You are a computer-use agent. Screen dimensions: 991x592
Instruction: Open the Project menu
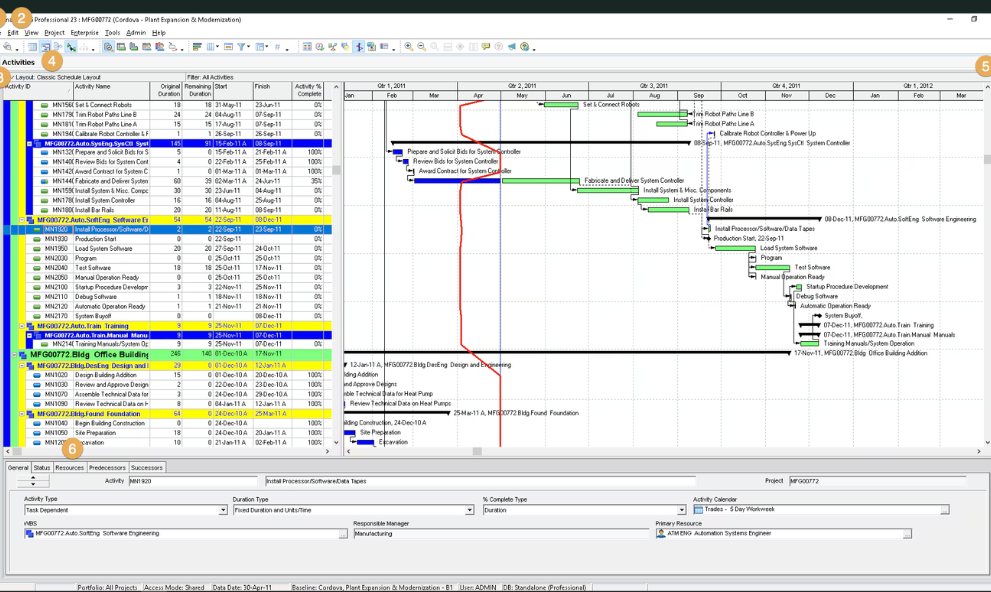click(54, 32)
